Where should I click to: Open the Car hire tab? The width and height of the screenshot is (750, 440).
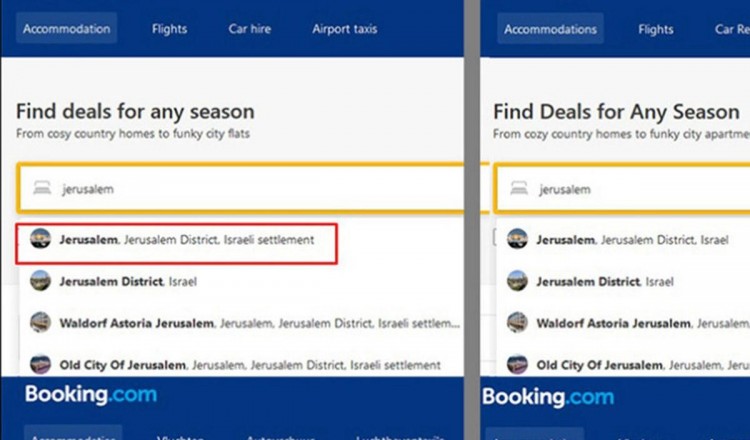click(250, 29)
